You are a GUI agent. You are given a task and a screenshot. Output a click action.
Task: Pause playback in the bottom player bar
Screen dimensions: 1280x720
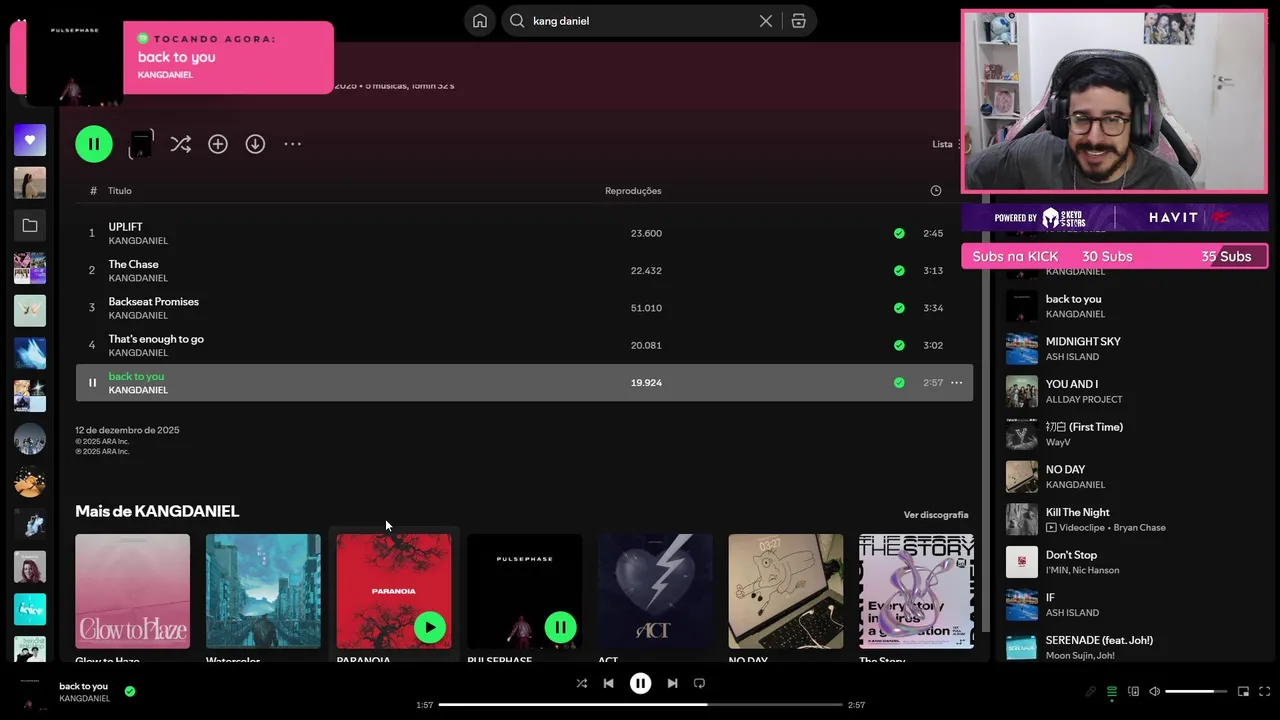tap(640, 683)
